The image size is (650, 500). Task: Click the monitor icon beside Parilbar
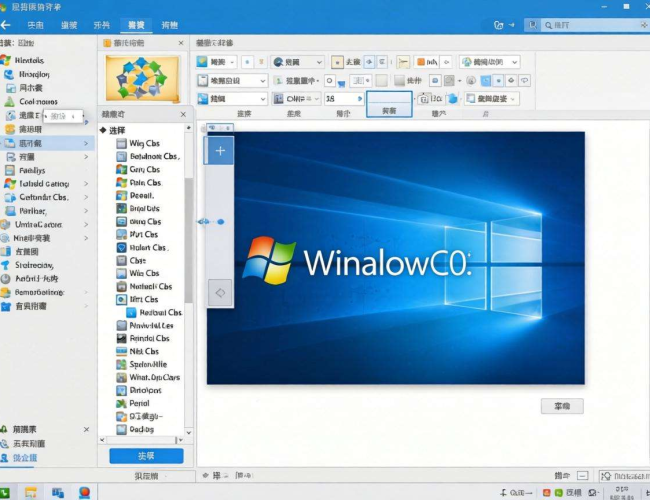point(11,211)
